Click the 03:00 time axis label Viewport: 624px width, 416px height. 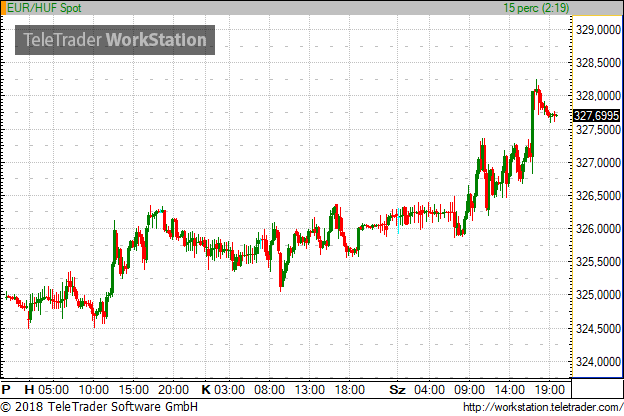click(230, 389)
